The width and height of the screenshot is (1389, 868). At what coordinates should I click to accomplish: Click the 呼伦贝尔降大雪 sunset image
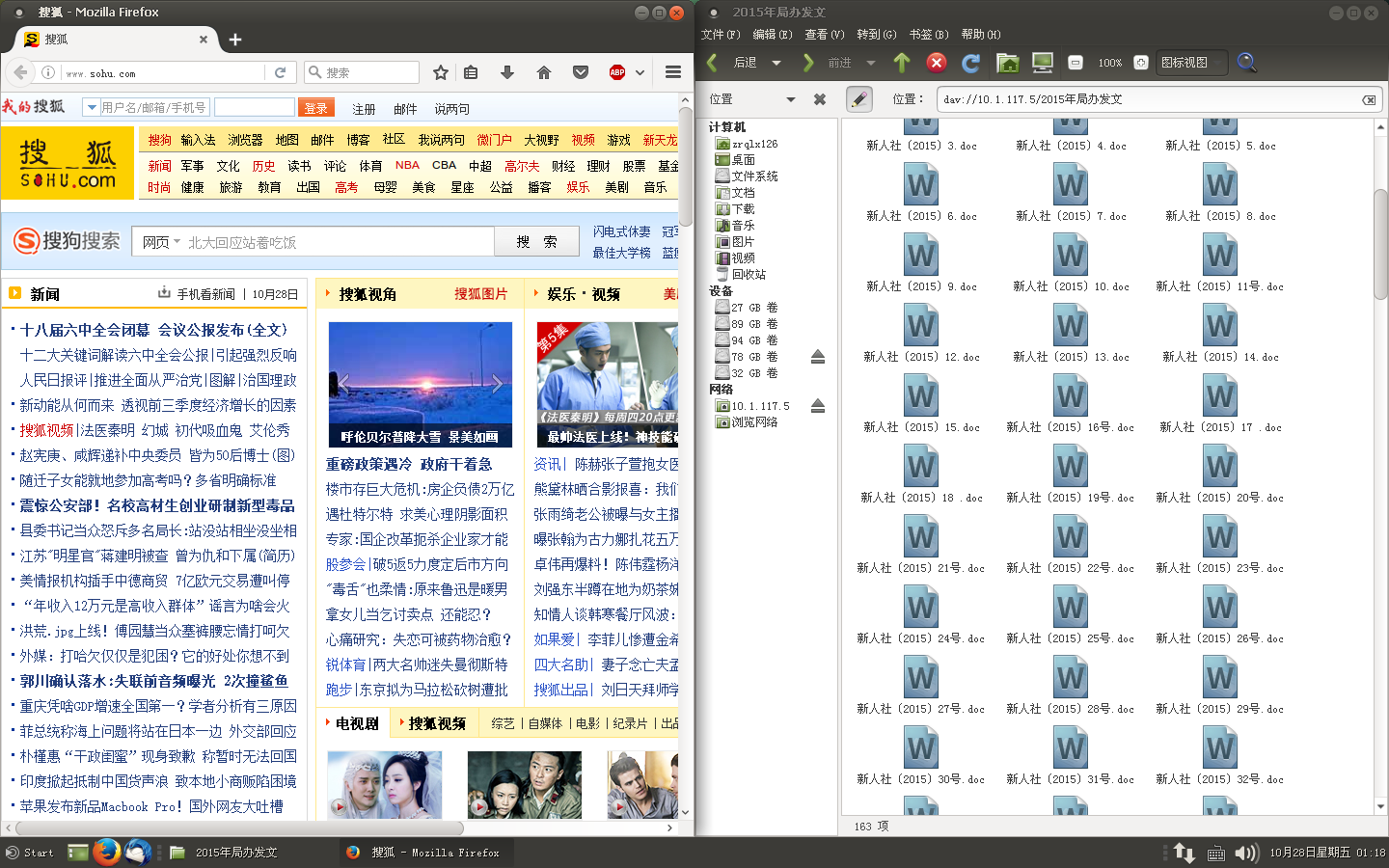pos(420,384)
